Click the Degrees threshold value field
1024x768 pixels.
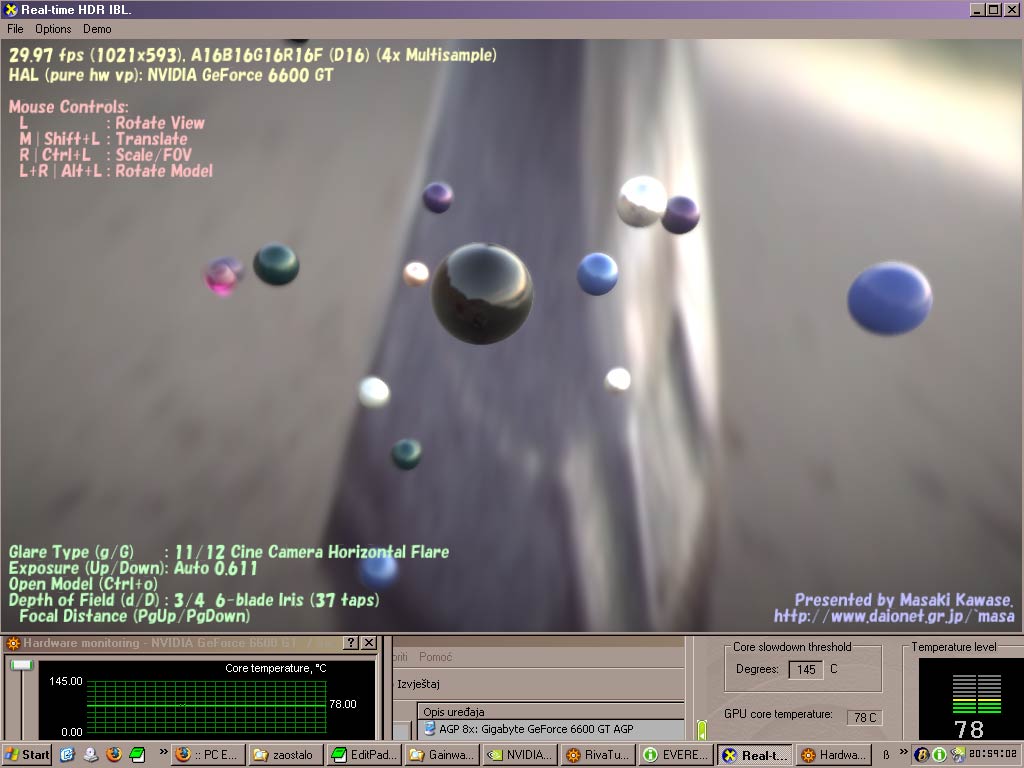coord(806,669)
